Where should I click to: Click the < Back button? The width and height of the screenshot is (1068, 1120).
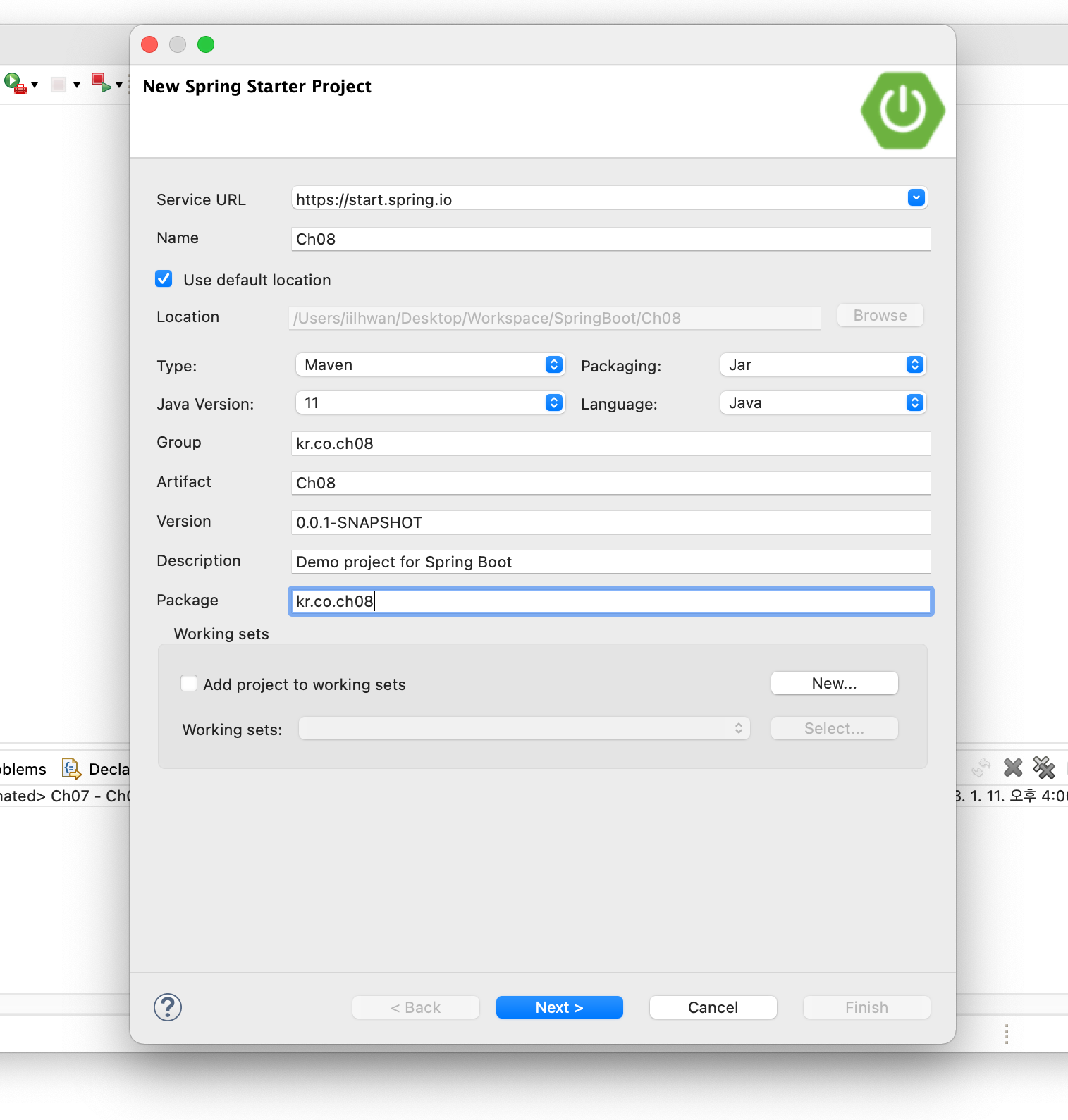pyautogui.click(x=416, y=1007)
